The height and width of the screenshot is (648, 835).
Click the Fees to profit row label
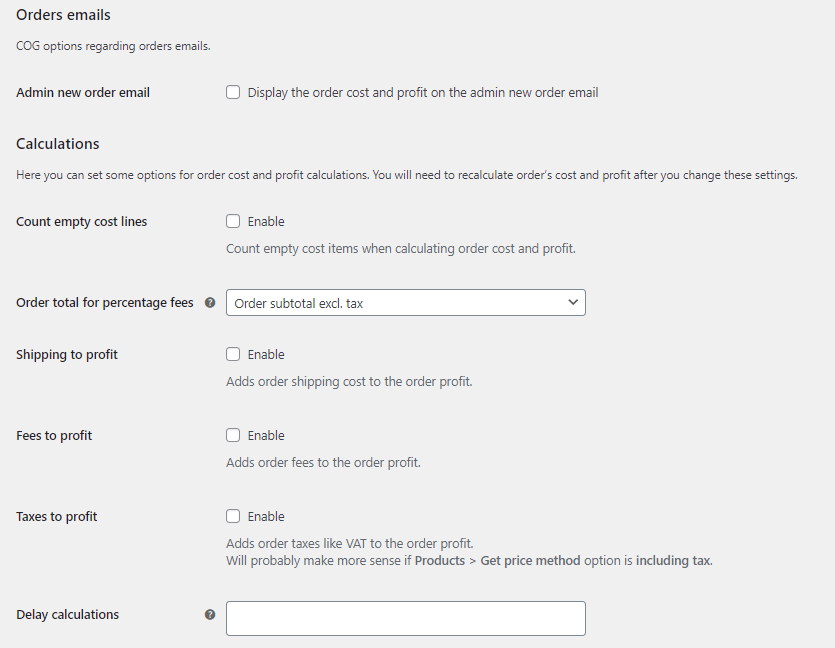tap(54, 436)
